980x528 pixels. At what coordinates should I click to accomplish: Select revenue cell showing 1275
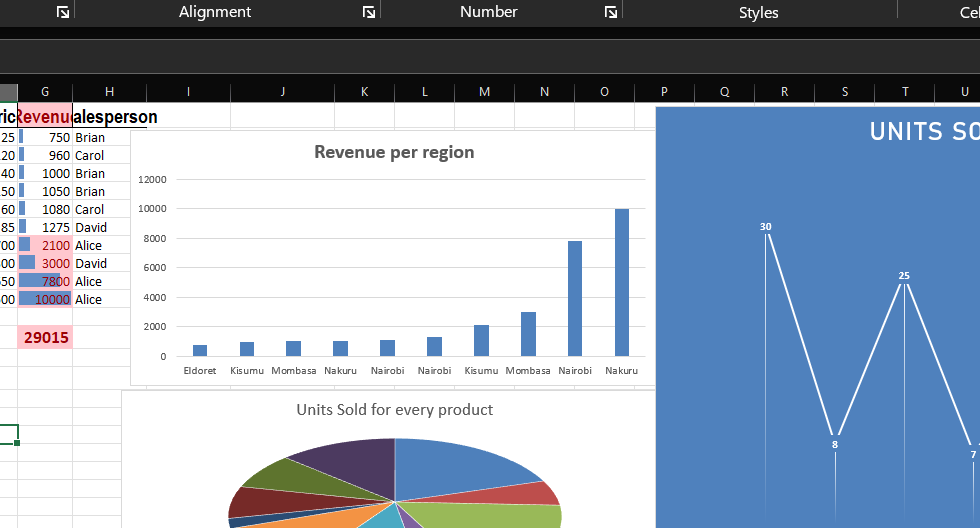coord(45,227)
